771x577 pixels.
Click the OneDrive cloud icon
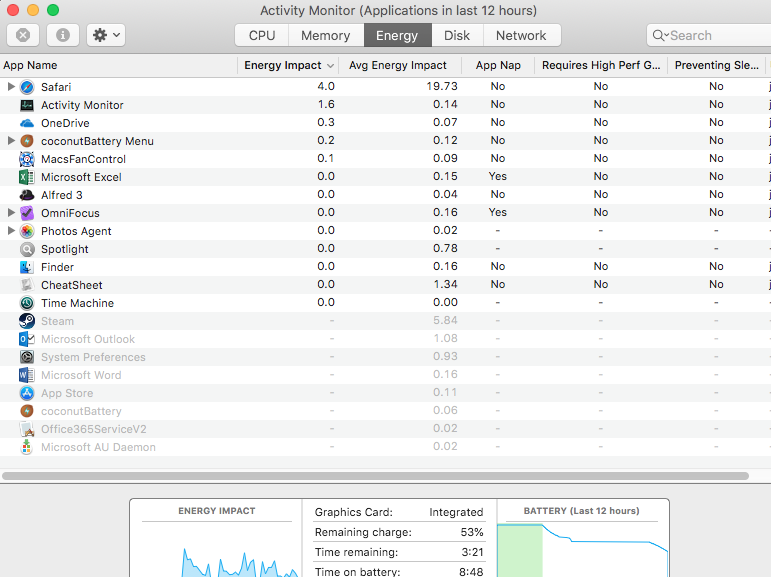coord(27,123)
